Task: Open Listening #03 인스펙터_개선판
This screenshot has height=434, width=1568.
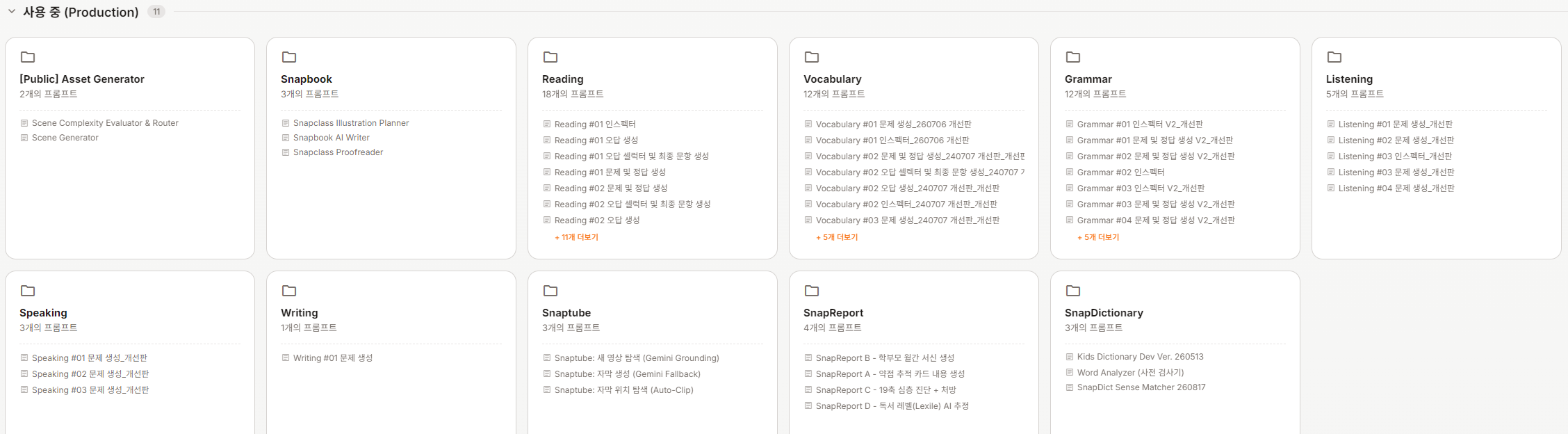Action: [1395, 156]
